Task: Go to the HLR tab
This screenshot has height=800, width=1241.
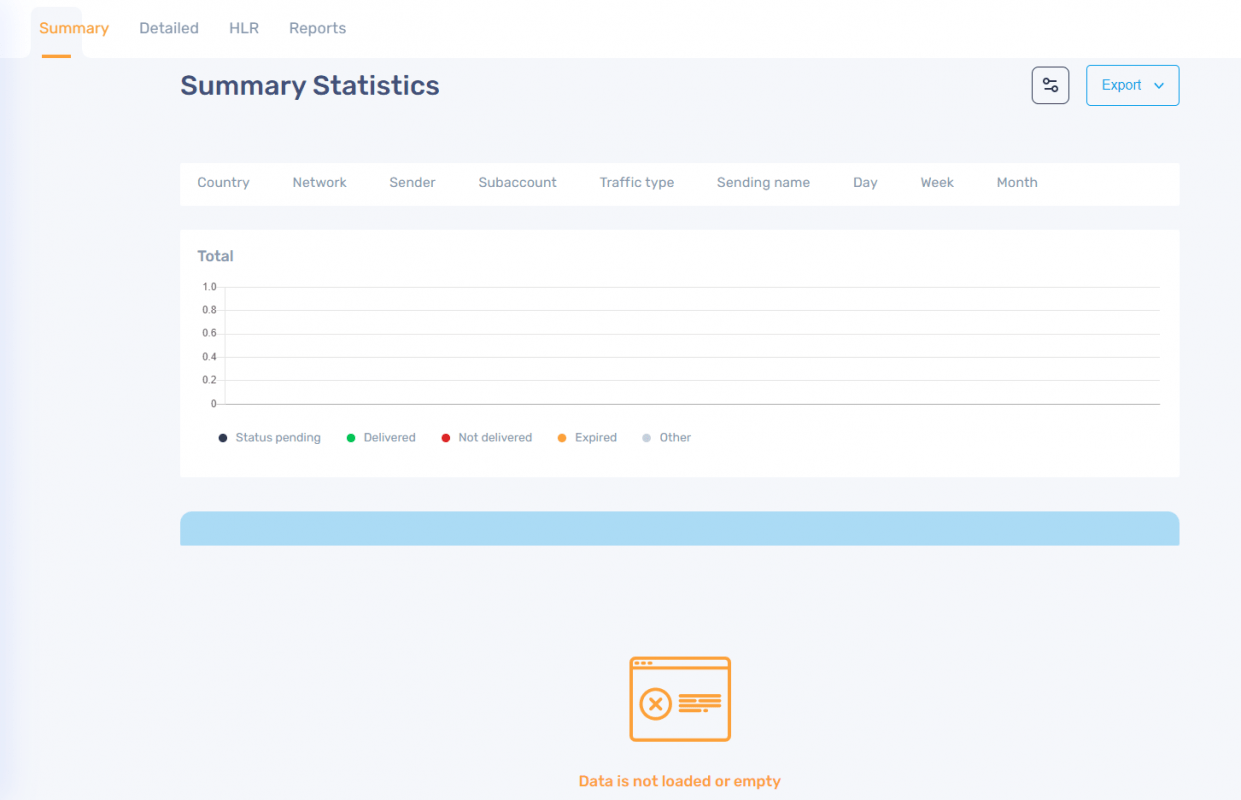Action: click(244, 28)
